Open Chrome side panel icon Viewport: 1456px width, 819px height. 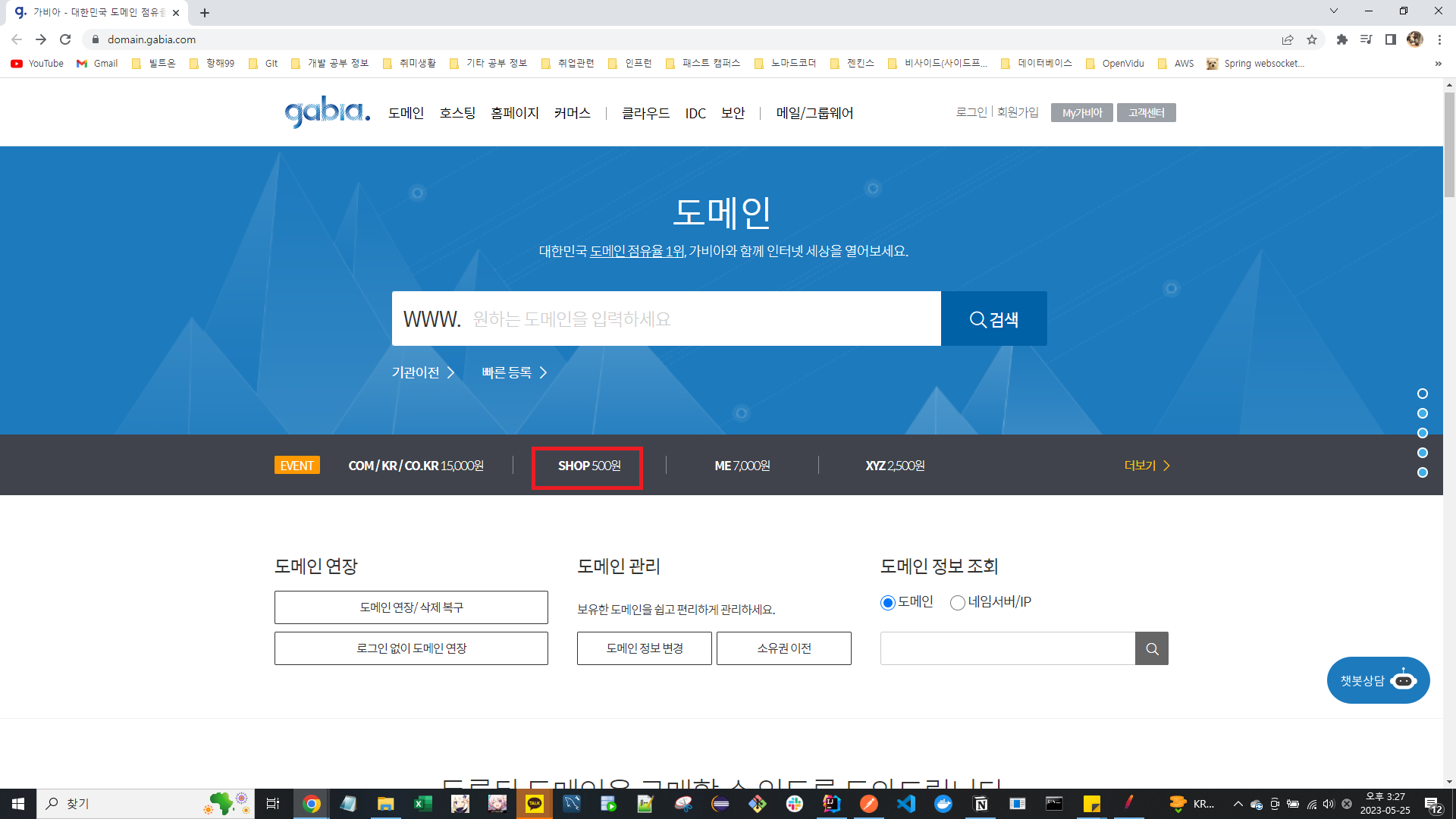tap(1390, 39)
